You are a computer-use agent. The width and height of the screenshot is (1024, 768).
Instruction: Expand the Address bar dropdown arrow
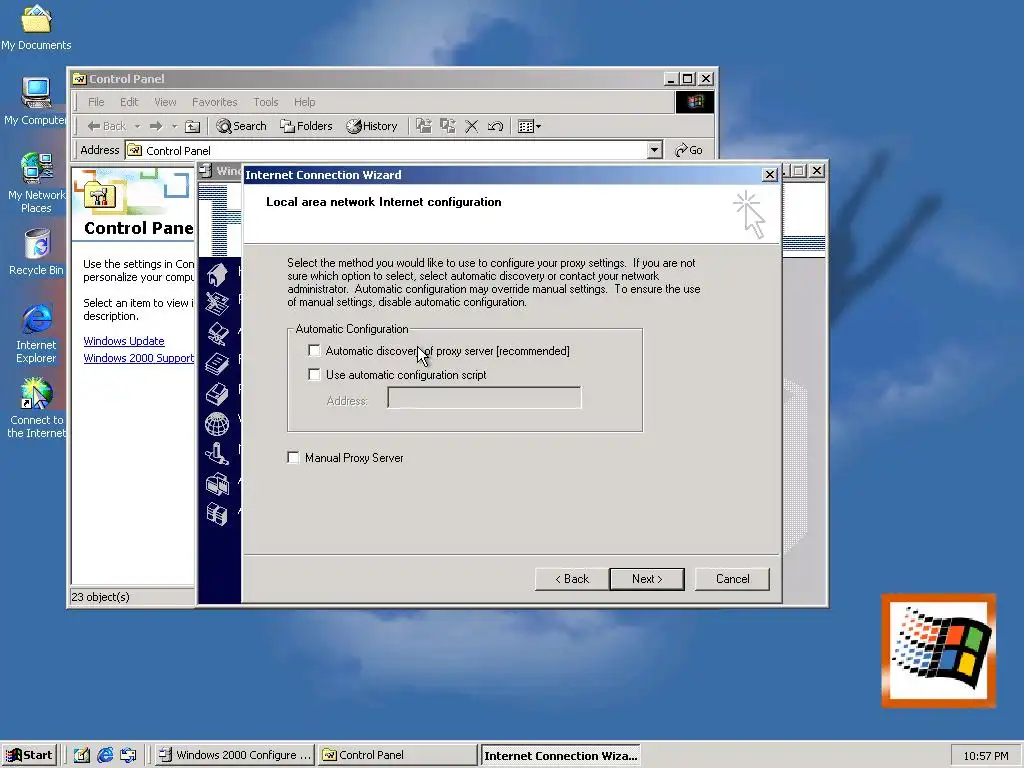click(654, 150)
